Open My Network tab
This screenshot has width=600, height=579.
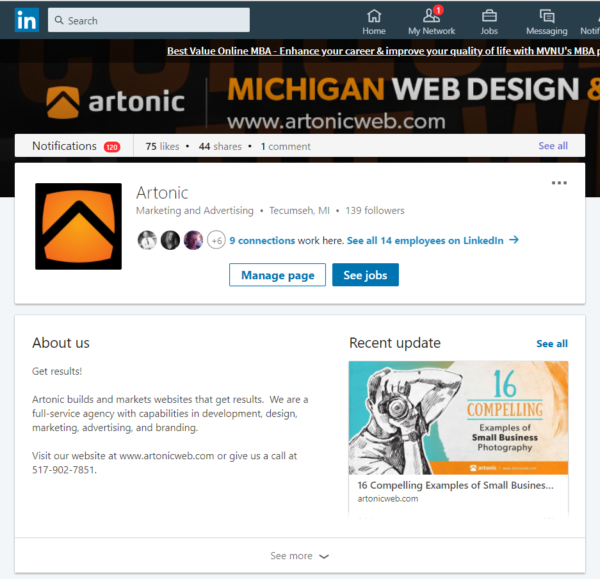[431, 22]
